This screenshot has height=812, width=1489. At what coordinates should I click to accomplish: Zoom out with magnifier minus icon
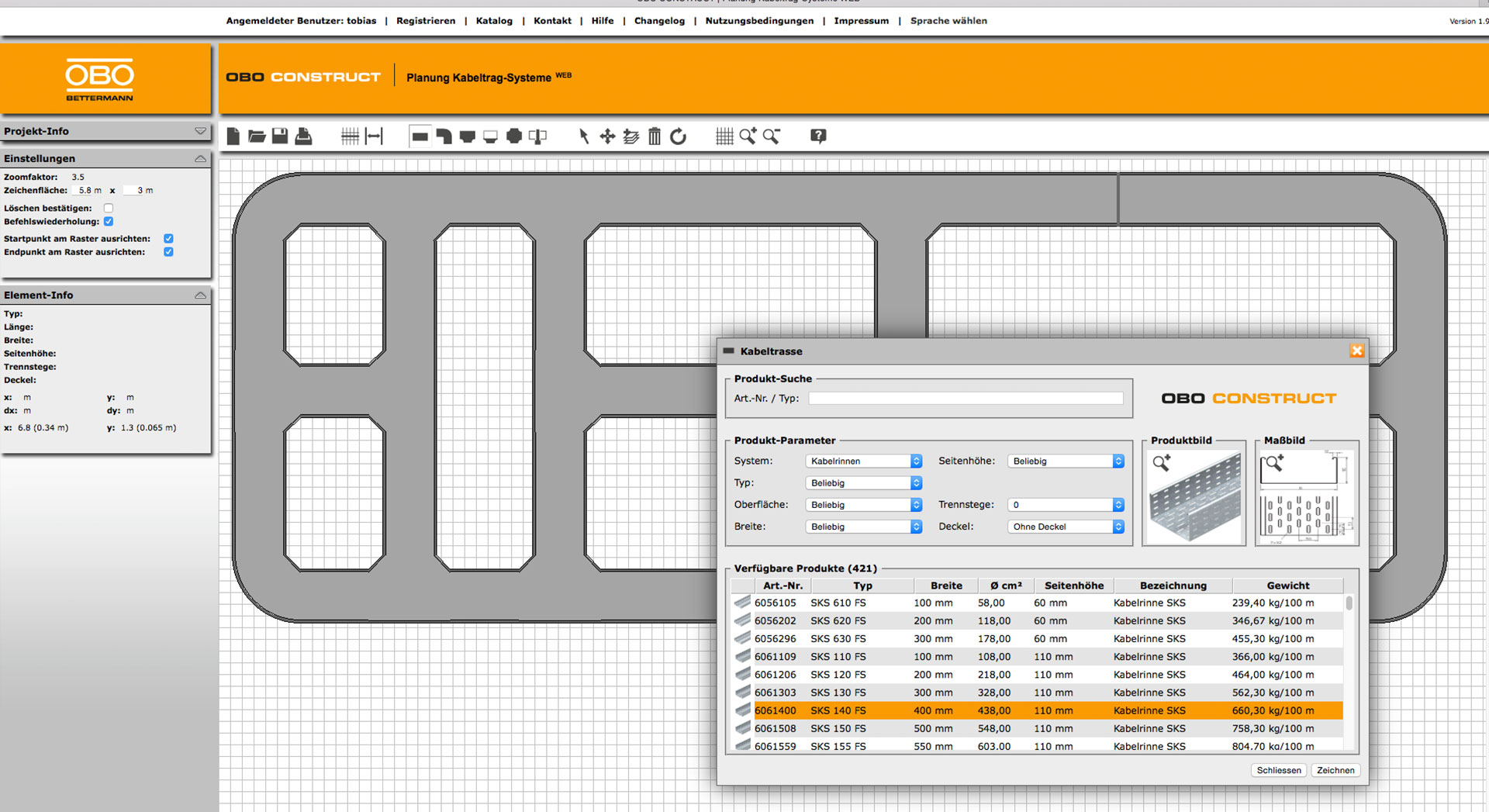(x=772, y=136)
